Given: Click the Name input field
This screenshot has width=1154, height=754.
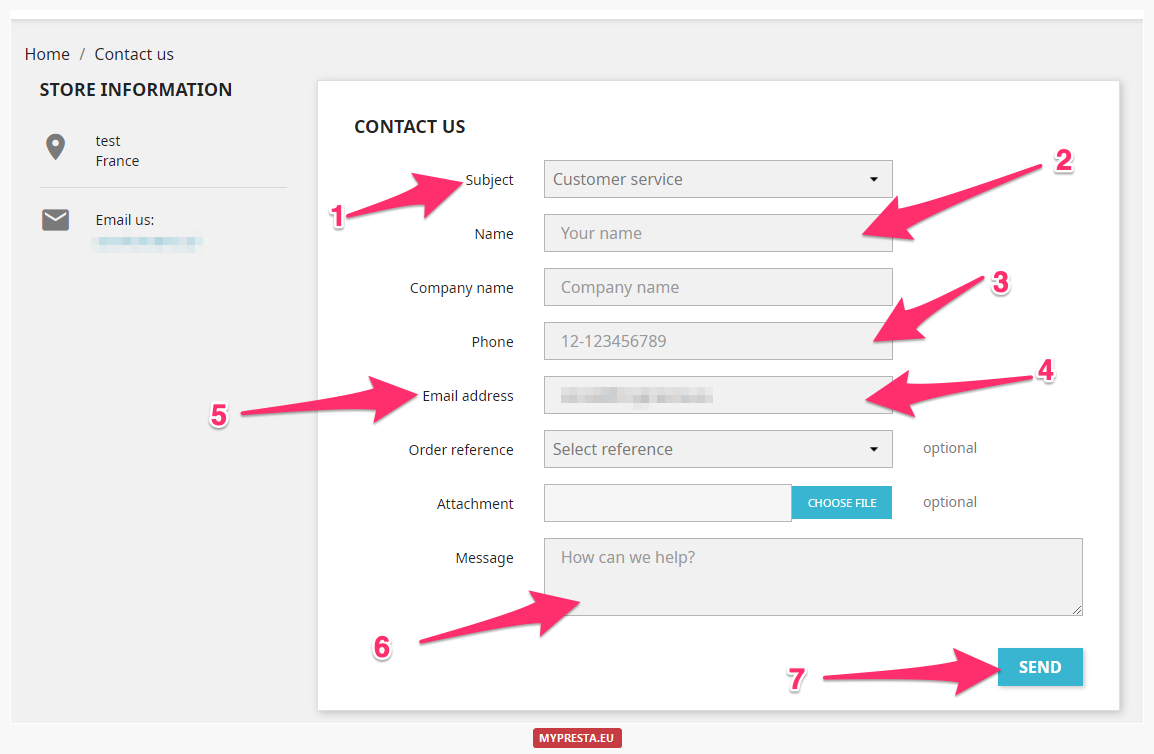Looking at the screenshot, I should 718,233.
